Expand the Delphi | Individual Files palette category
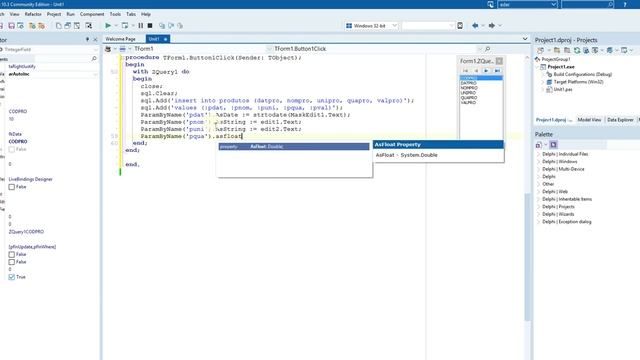The height and width of the screenshot is (360, 640). [x=538, y=154]
